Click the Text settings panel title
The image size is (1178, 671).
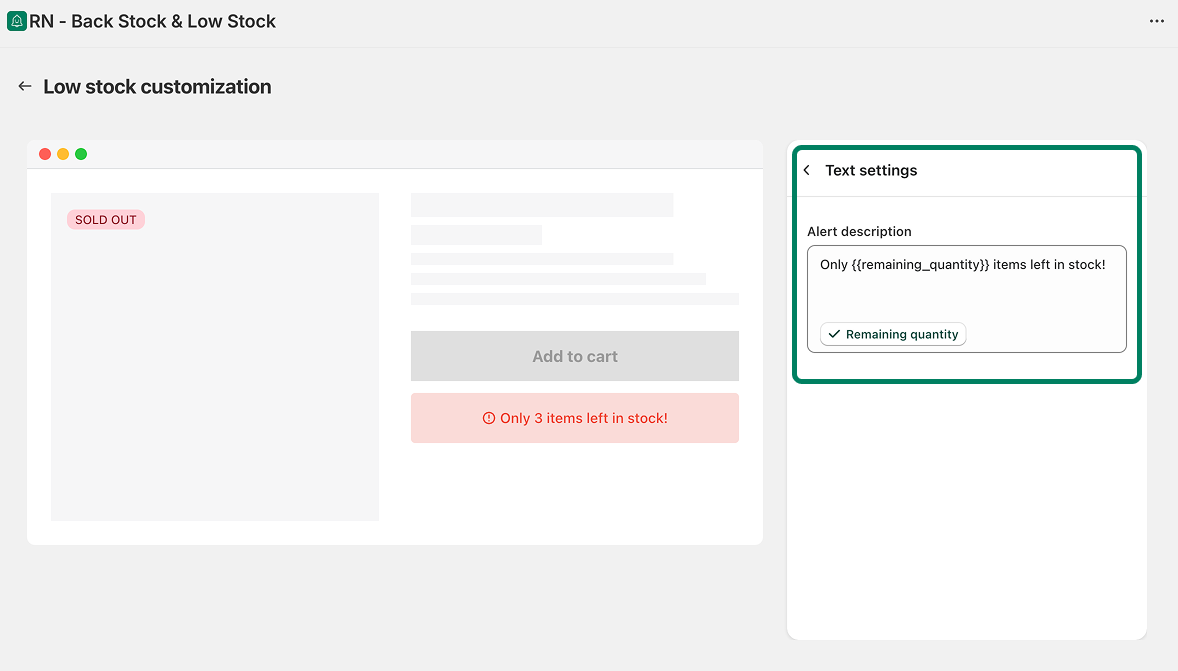[x=871, y=171]
